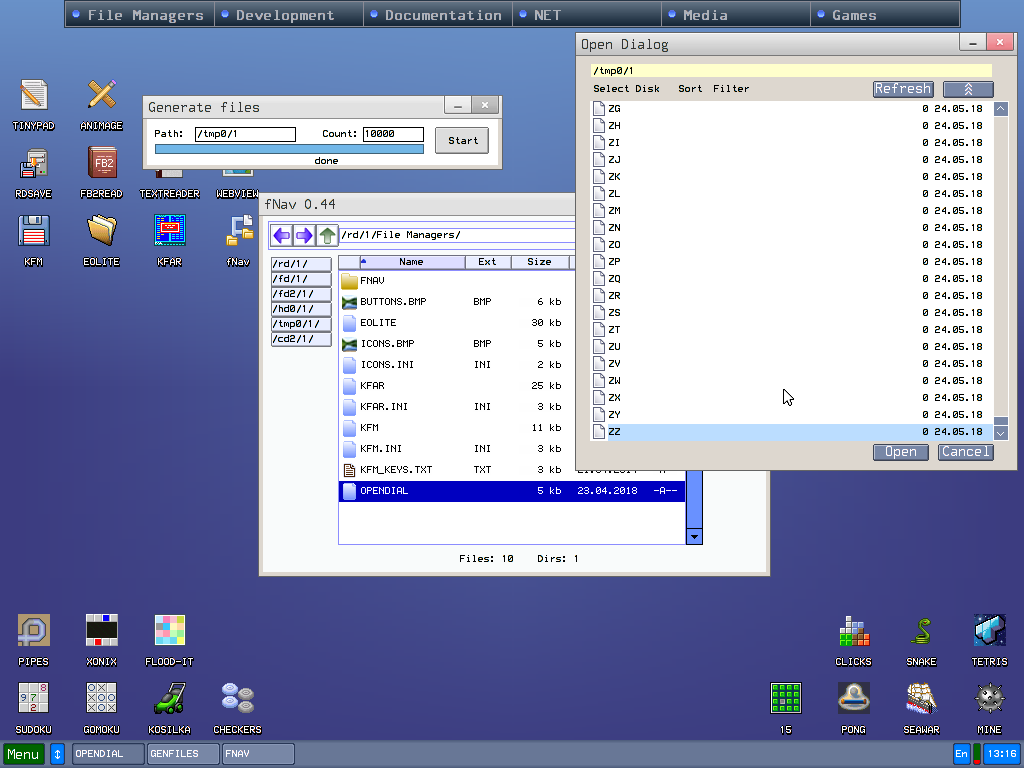Click the Refresh button in Open Dialog
1024x768 pixels.
click(903, 89)
